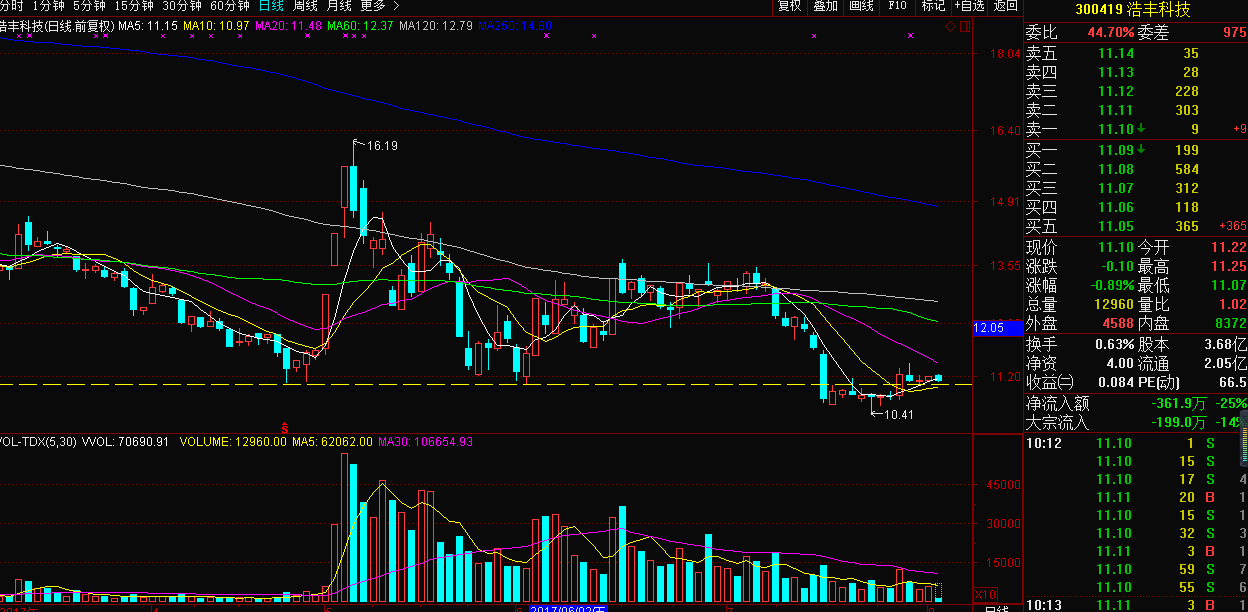Image resolution: width=1248 pixels, height=612 pixels.
Task: Select the 买五 11.05 bid row
Action: pos(1136,226)
